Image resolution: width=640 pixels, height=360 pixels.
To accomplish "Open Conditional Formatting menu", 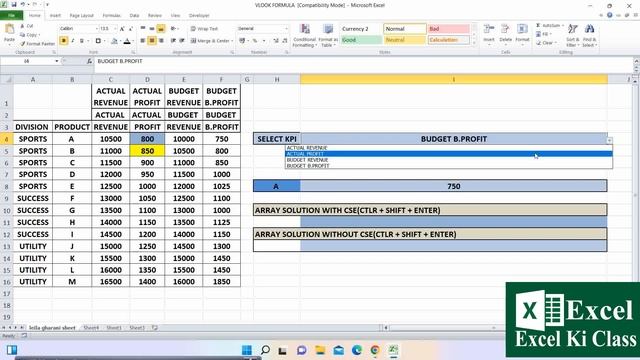I will coord(304,36).
